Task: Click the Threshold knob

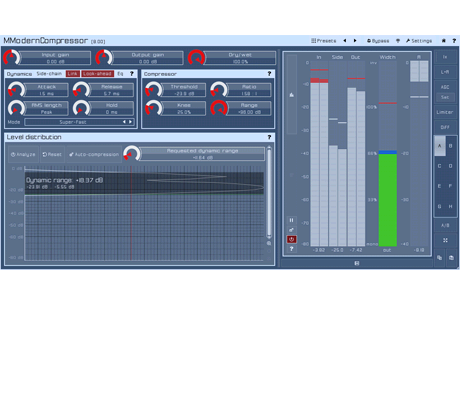Action: pos(153,90)
